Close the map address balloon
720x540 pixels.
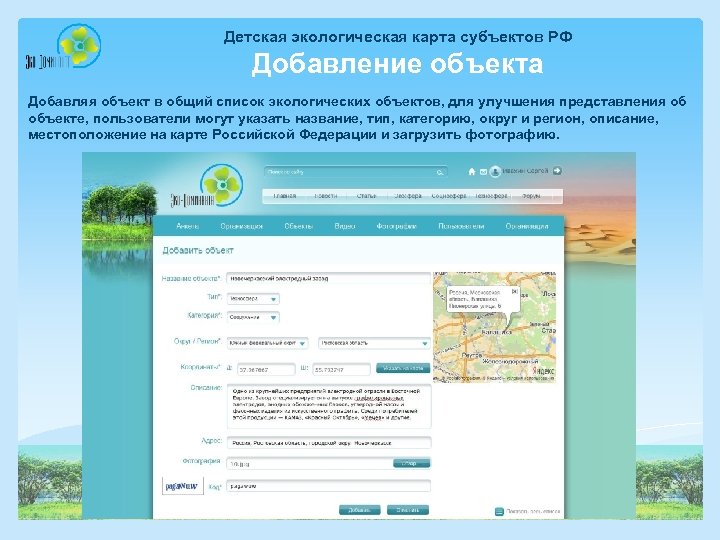point(515,291)
